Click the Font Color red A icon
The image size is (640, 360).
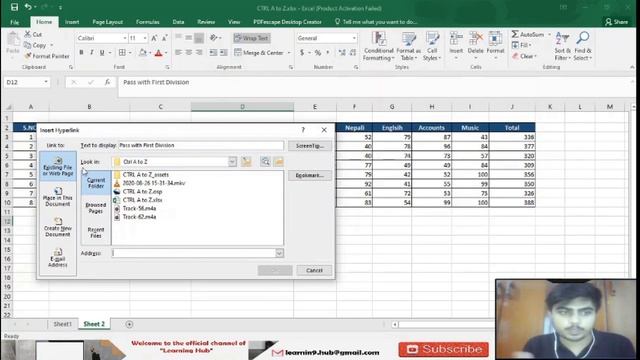pos(158,53)
